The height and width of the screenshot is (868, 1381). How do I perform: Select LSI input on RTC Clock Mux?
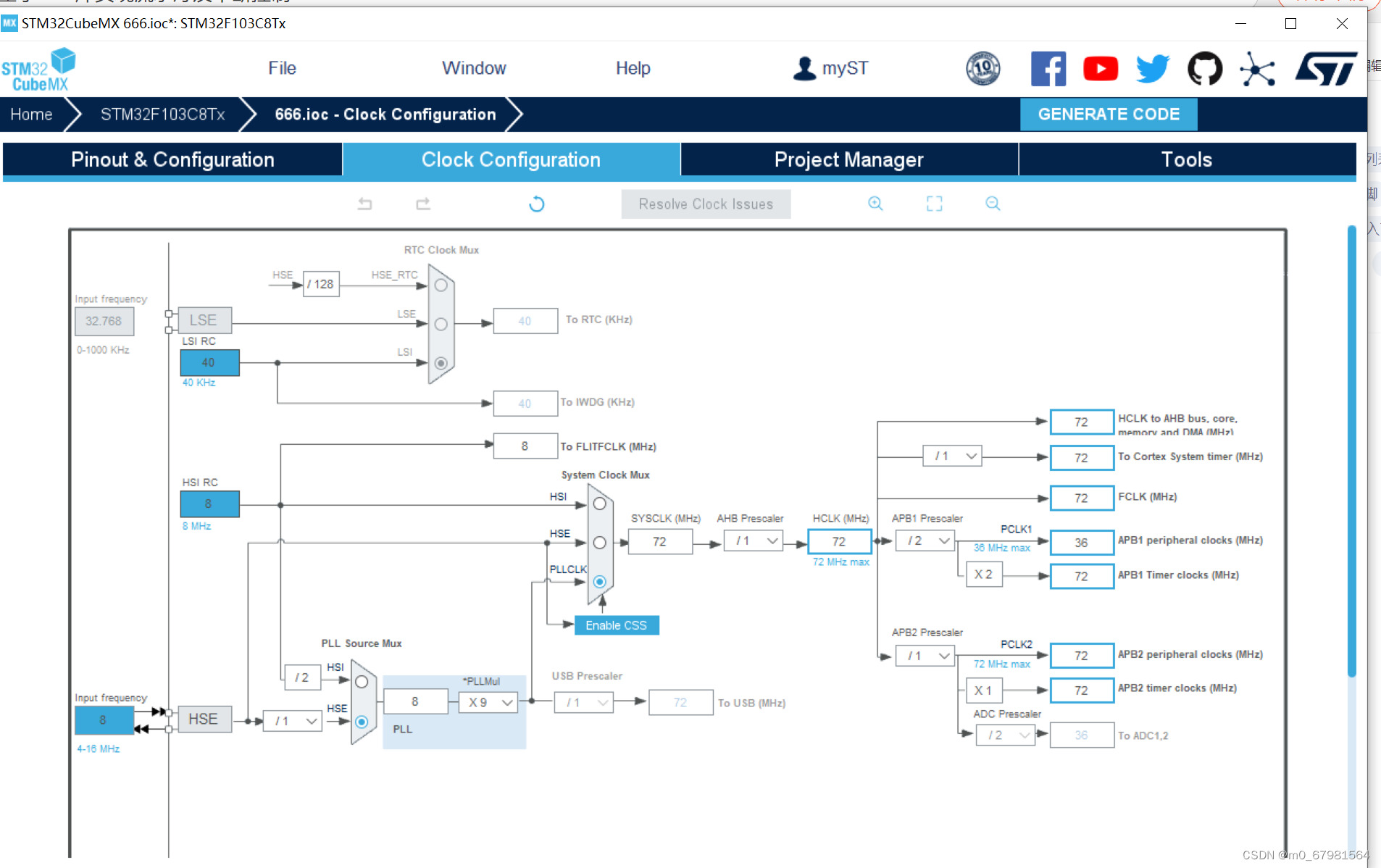pyautogui.click(x=441, y=363)
